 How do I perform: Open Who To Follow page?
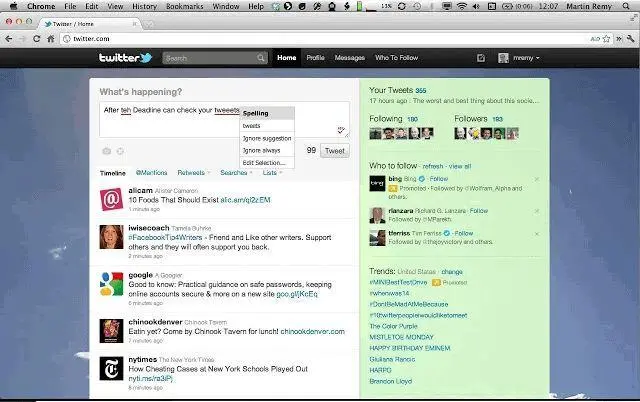(396, 58)
